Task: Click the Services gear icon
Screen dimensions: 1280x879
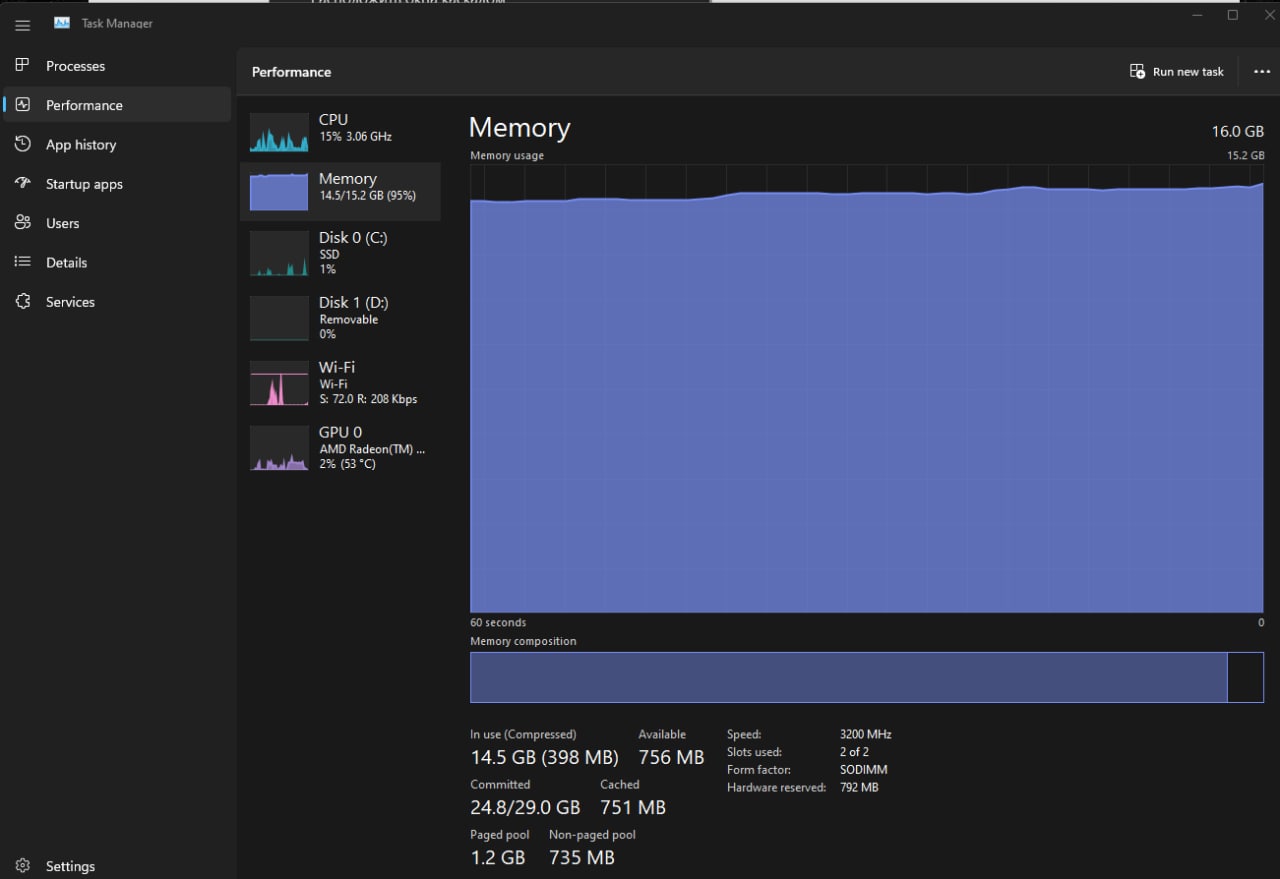Action: click(x=22, y=301)
